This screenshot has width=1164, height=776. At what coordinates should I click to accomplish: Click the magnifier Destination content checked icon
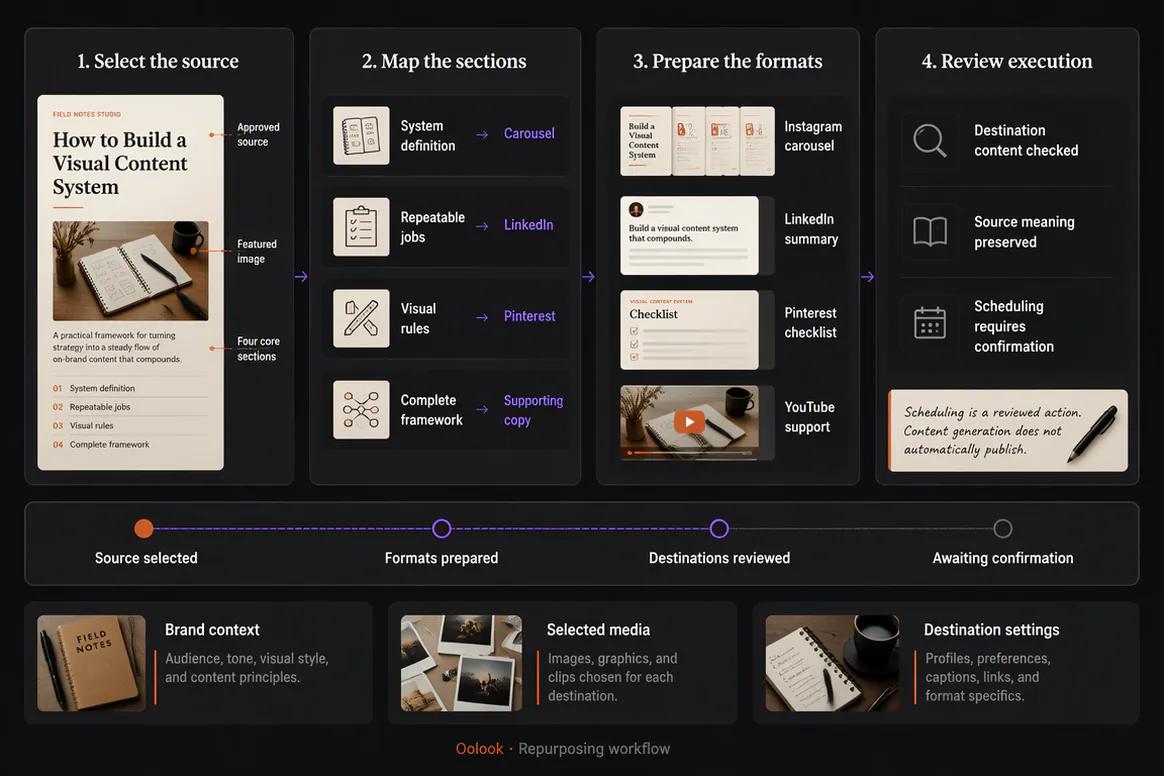[x=929, y=140]
